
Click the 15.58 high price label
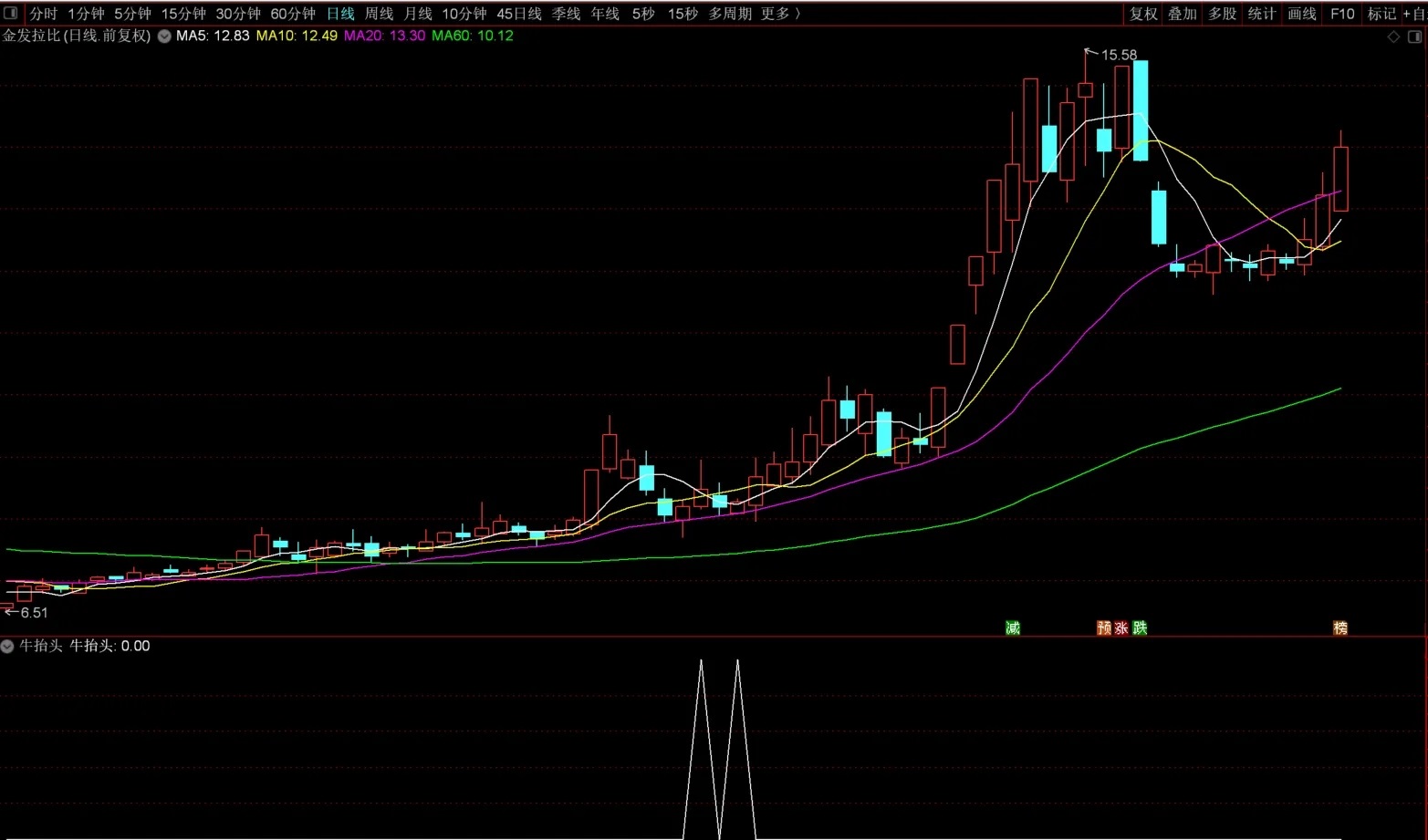[x=1119, y=56]
